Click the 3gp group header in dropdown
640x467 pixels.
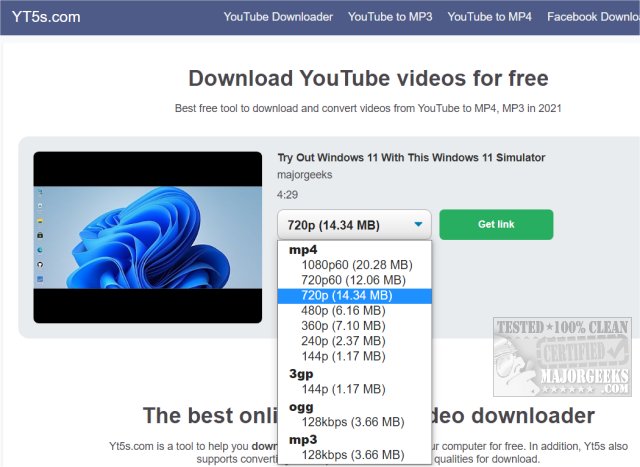(x=301, y=374)
